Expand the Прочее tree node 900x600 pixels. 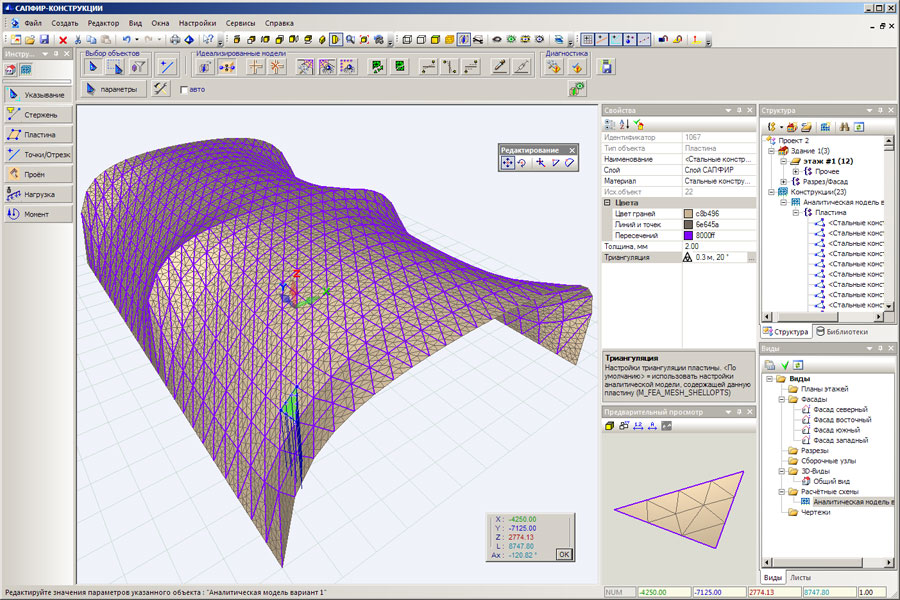[796, 171]
